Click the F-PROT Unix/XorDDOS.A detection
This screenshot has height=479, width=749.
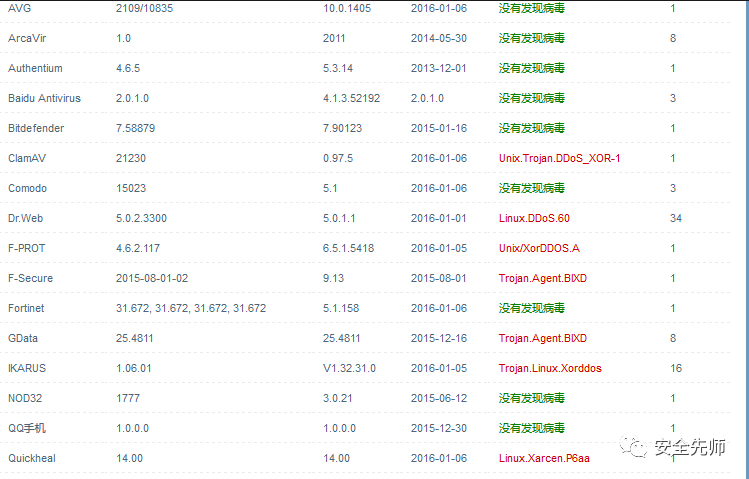click(x=539, y=248)
